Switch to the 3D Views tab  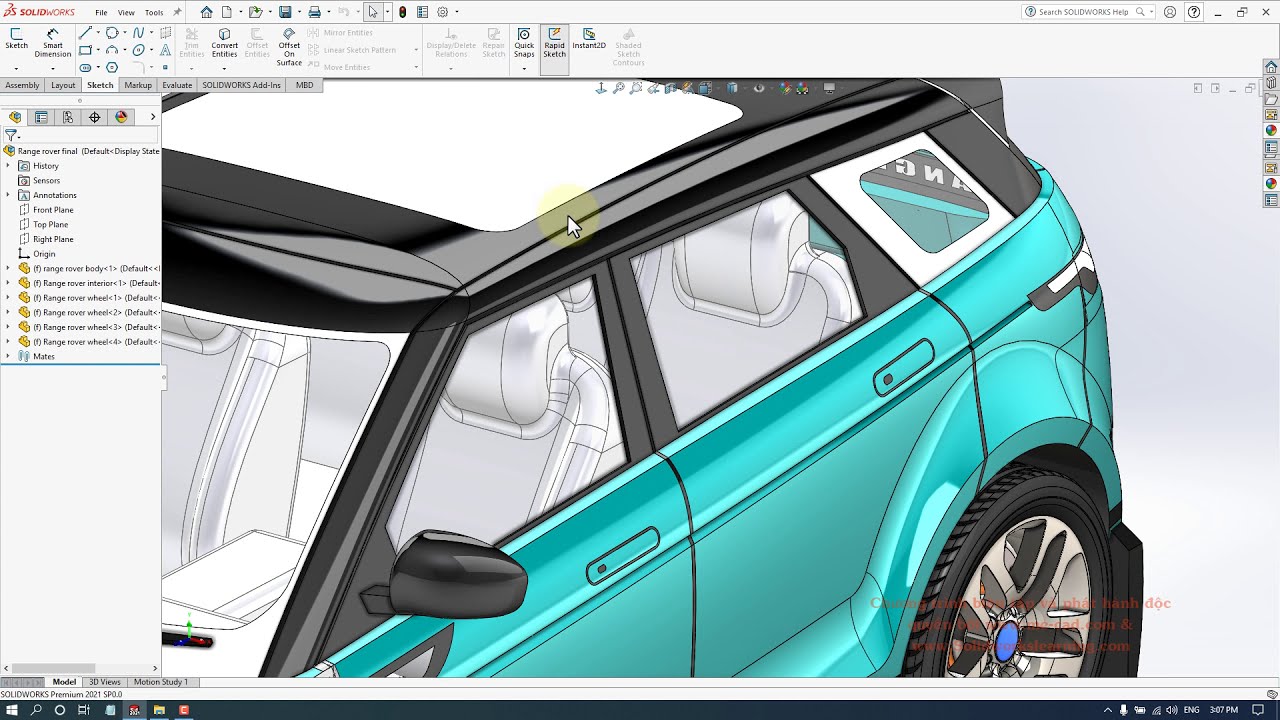104,682
